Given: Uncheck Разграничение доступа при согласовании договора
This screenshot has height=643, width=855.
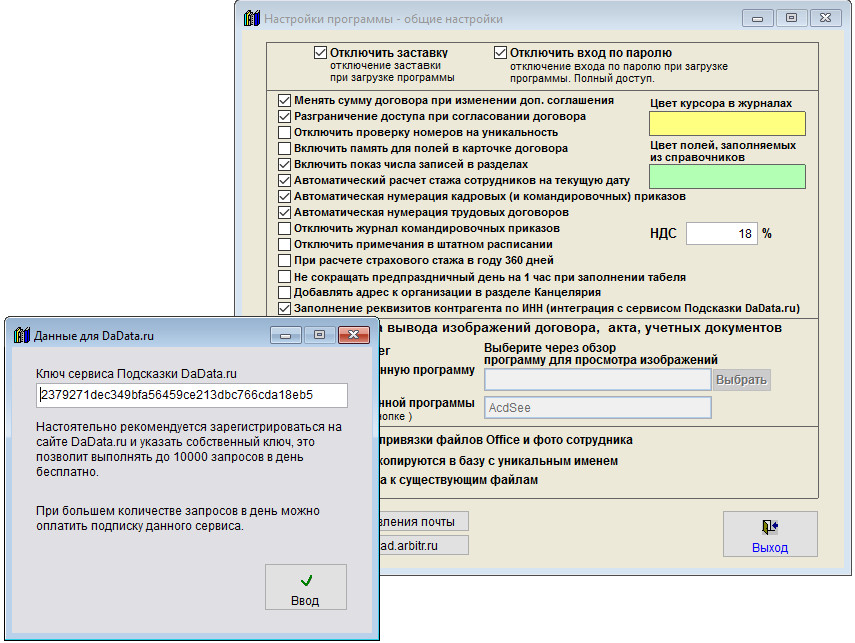Looking at the screenshot, I should point(284,116).
